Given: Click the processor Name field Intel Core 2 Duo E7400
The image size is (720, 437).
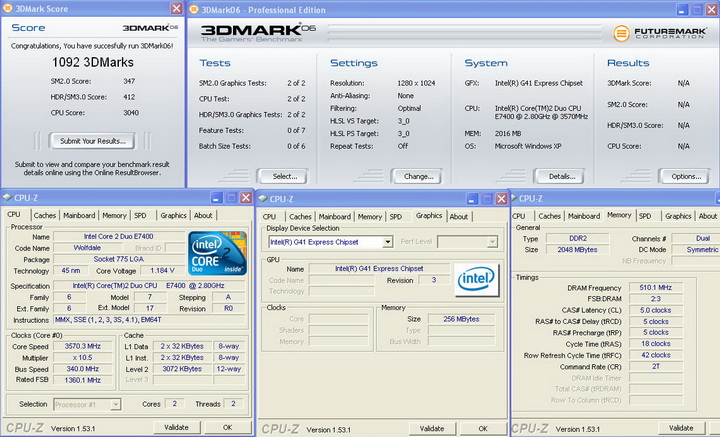Looking at the screenshot, I should click(x=118, y=236).
